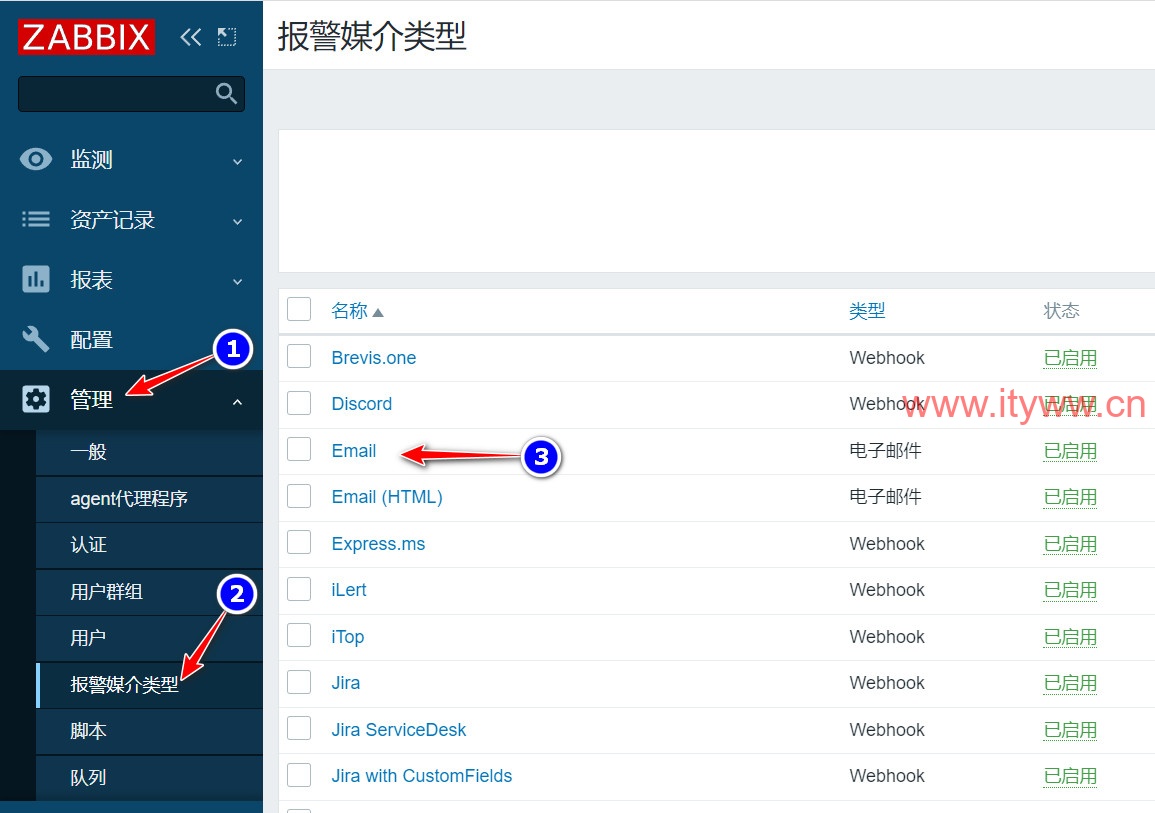Toggle 已启用 status for Jira

click(x=1070, y=683)
